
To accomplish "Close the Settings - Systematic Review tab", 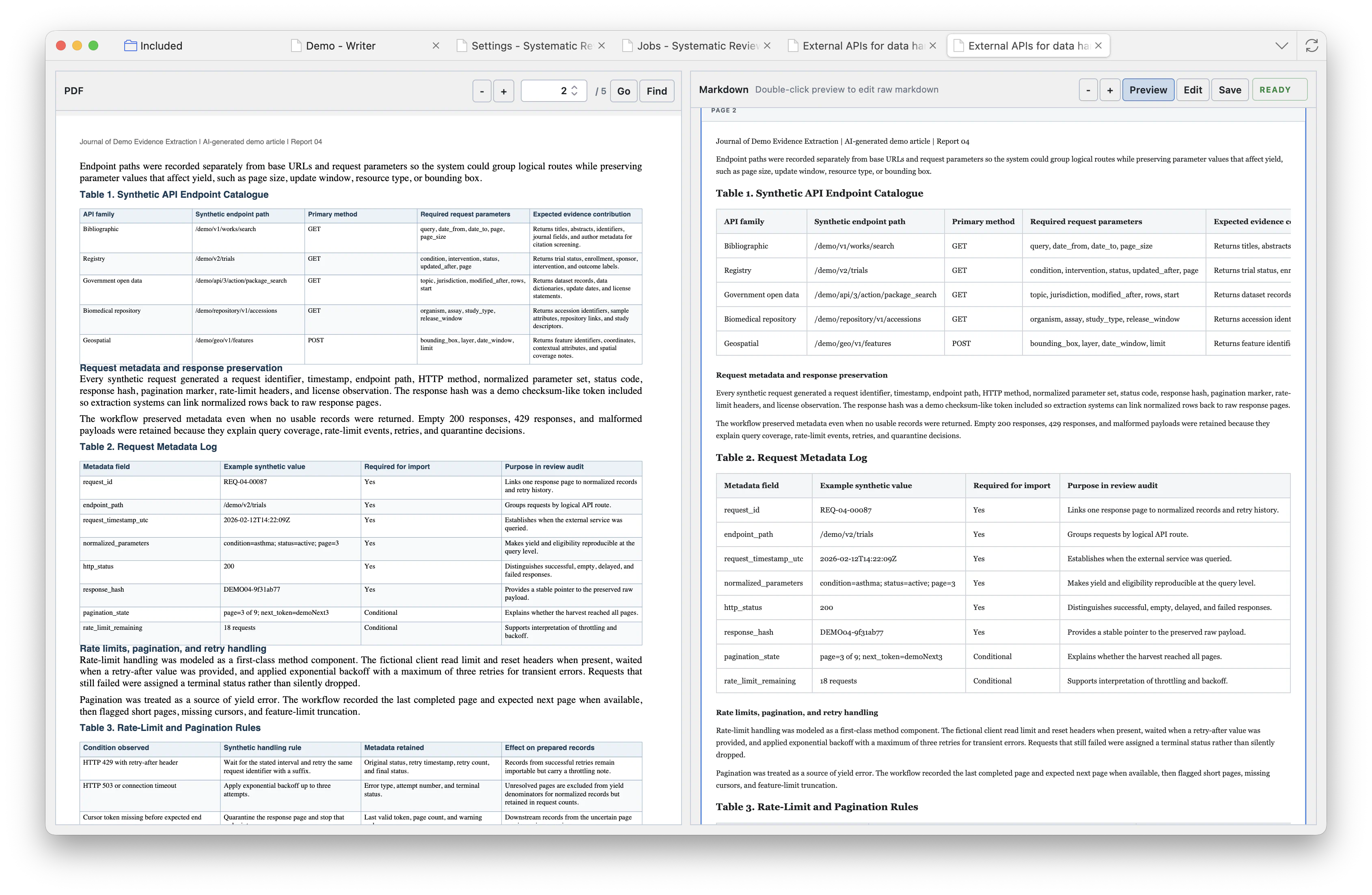I will pyautogui.click(x=601, y=45).
